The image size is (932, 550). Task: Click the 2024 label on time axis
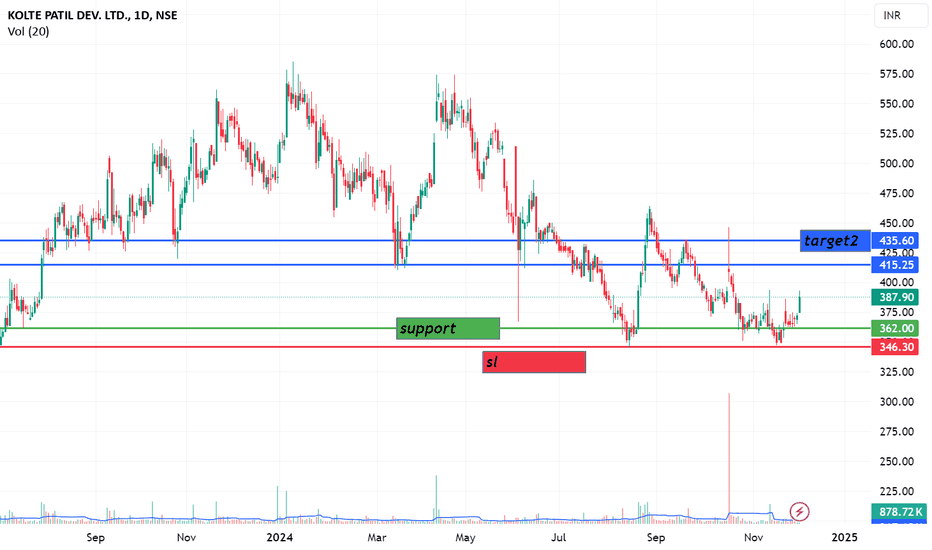pyautogui.click(x=279, y=538)
